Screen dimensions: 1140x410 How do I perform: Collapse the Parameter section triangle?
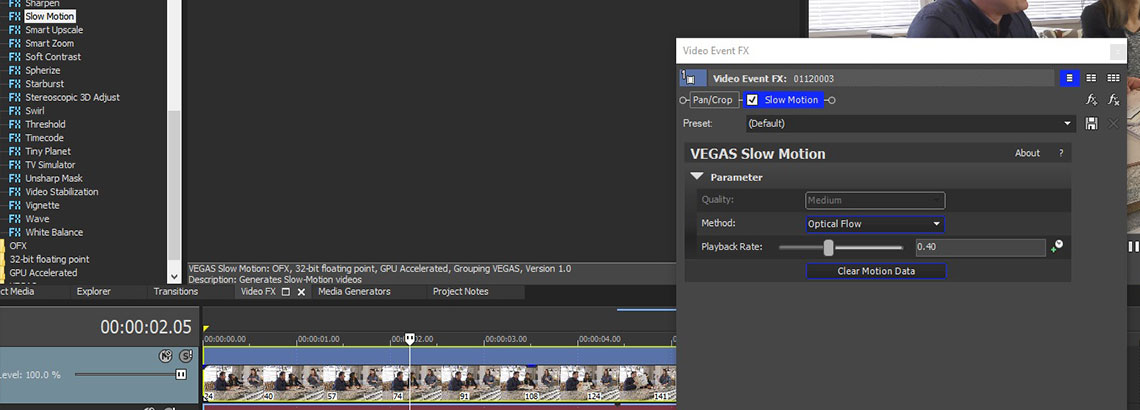click(x=697, y=177)
